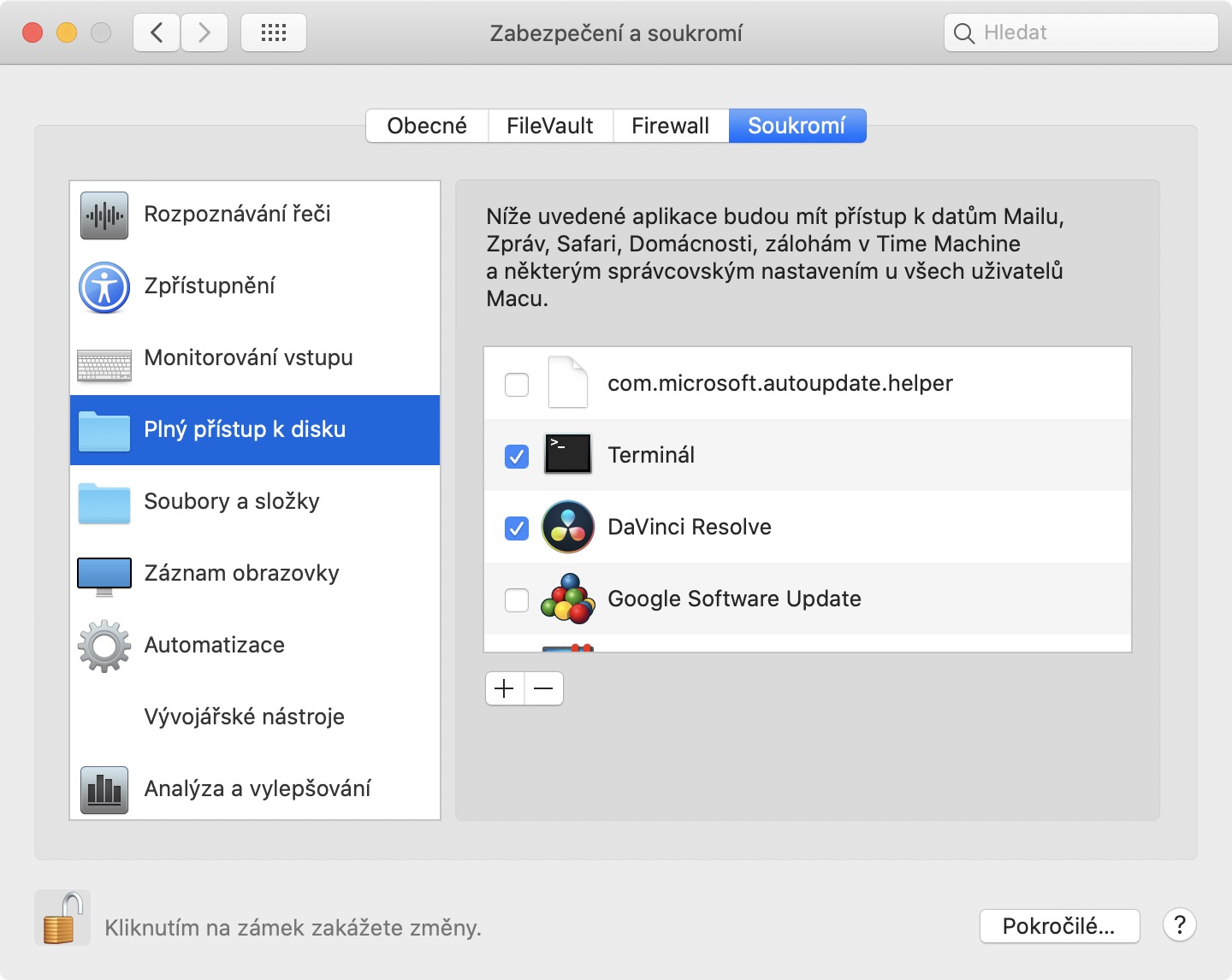Image resolution: width=1232 pixels, height=980 pixels.
Task: Tick the Google Software Update checkbox
Action: coord(517,600)
